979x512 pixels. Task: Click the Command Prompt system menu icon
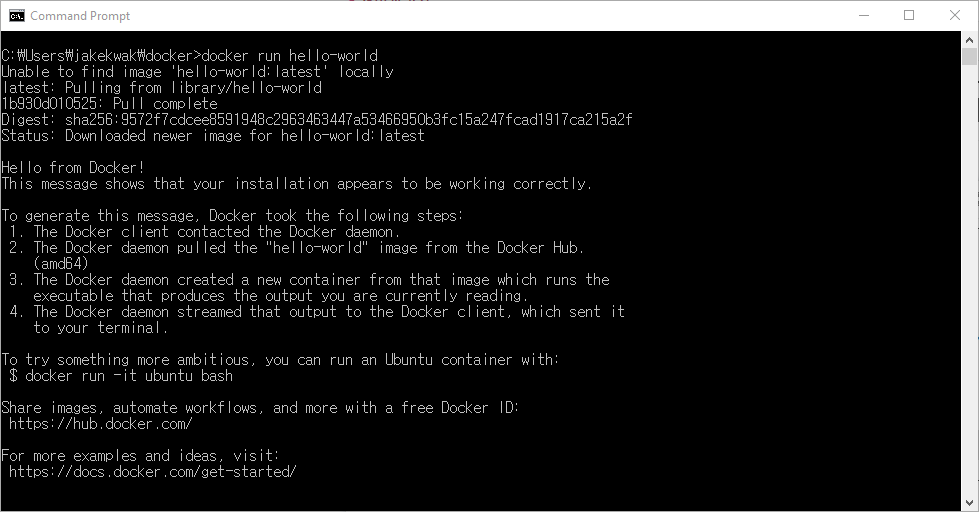pyautogui.click(x=17, y=15)
